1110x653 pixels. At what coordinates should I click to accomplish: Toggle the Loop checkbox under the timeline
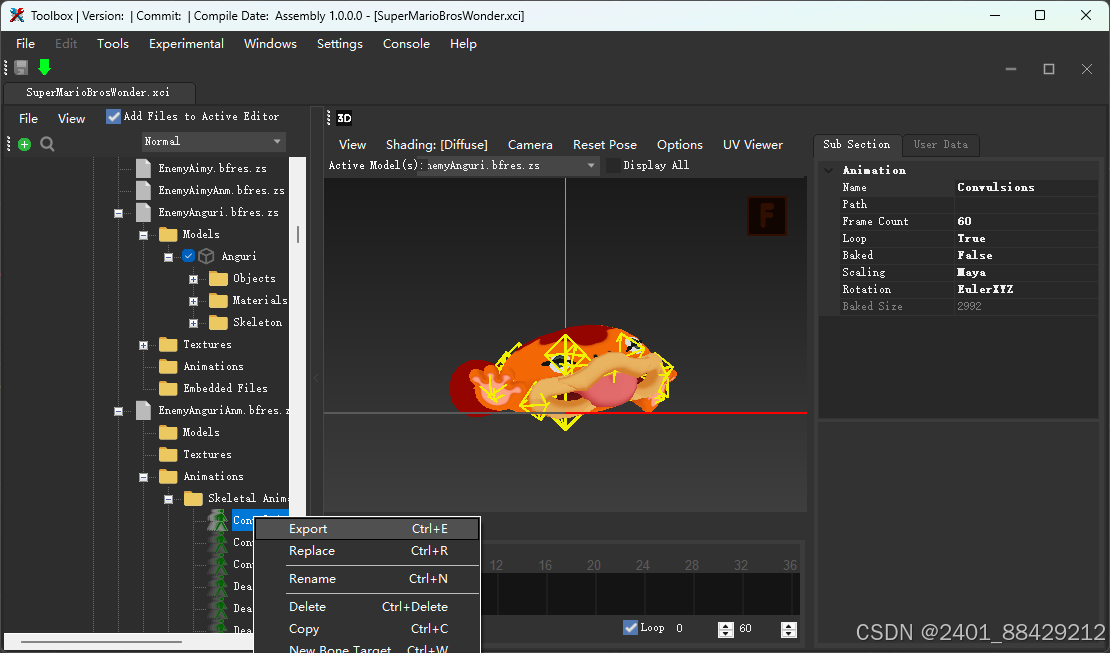click(630, 628)
